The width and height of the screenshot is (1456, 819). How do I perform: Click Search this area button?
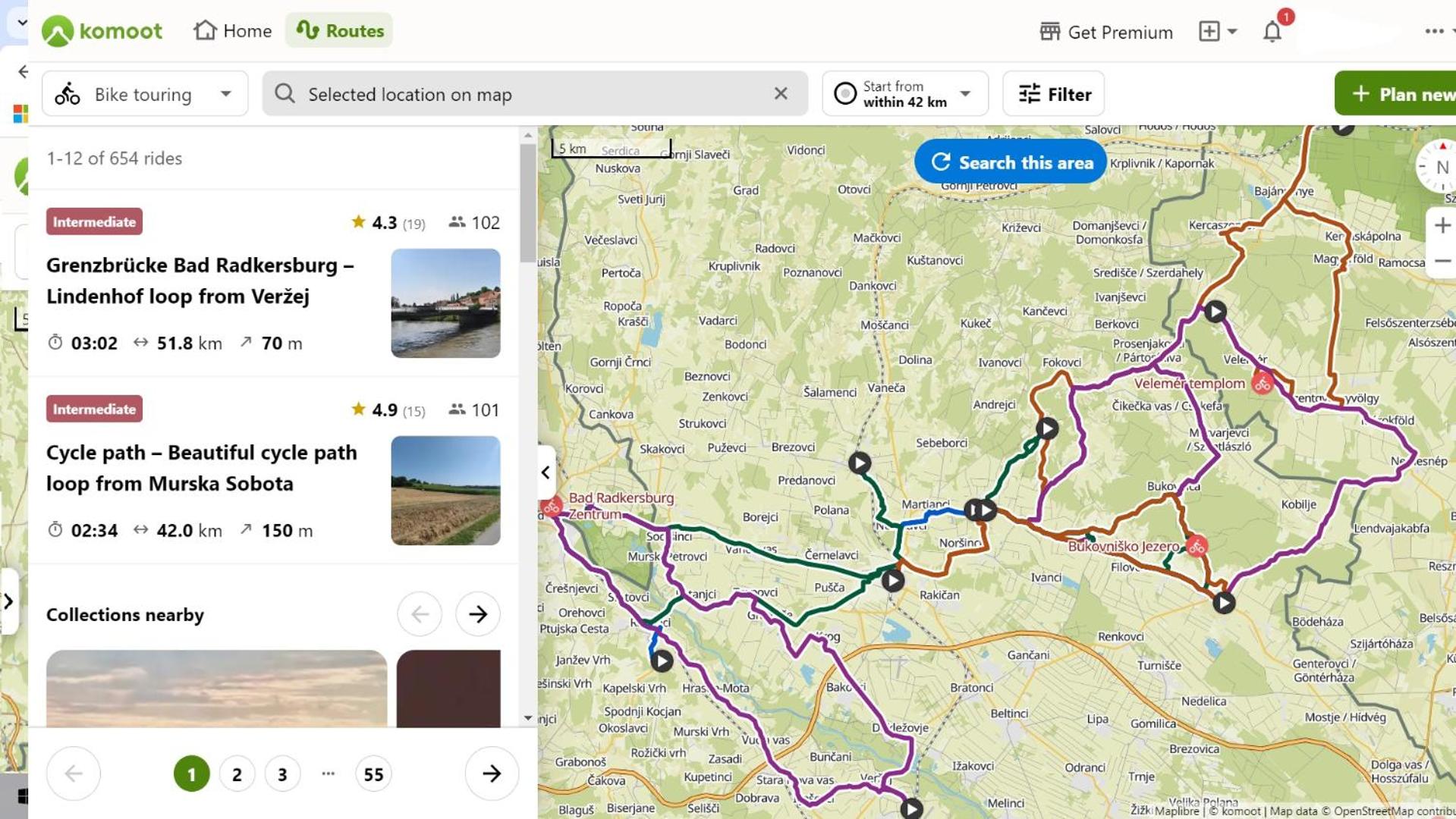coord(1011,162)
